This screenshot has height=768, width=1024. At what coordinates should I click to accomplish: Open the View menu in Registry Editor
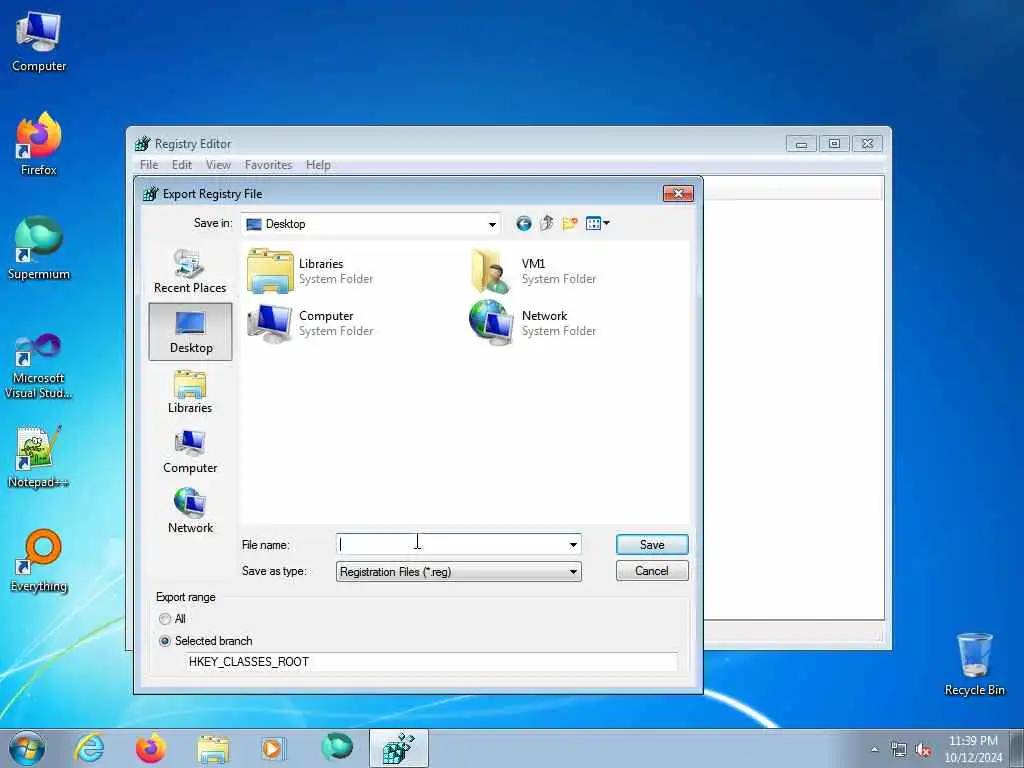218,165
